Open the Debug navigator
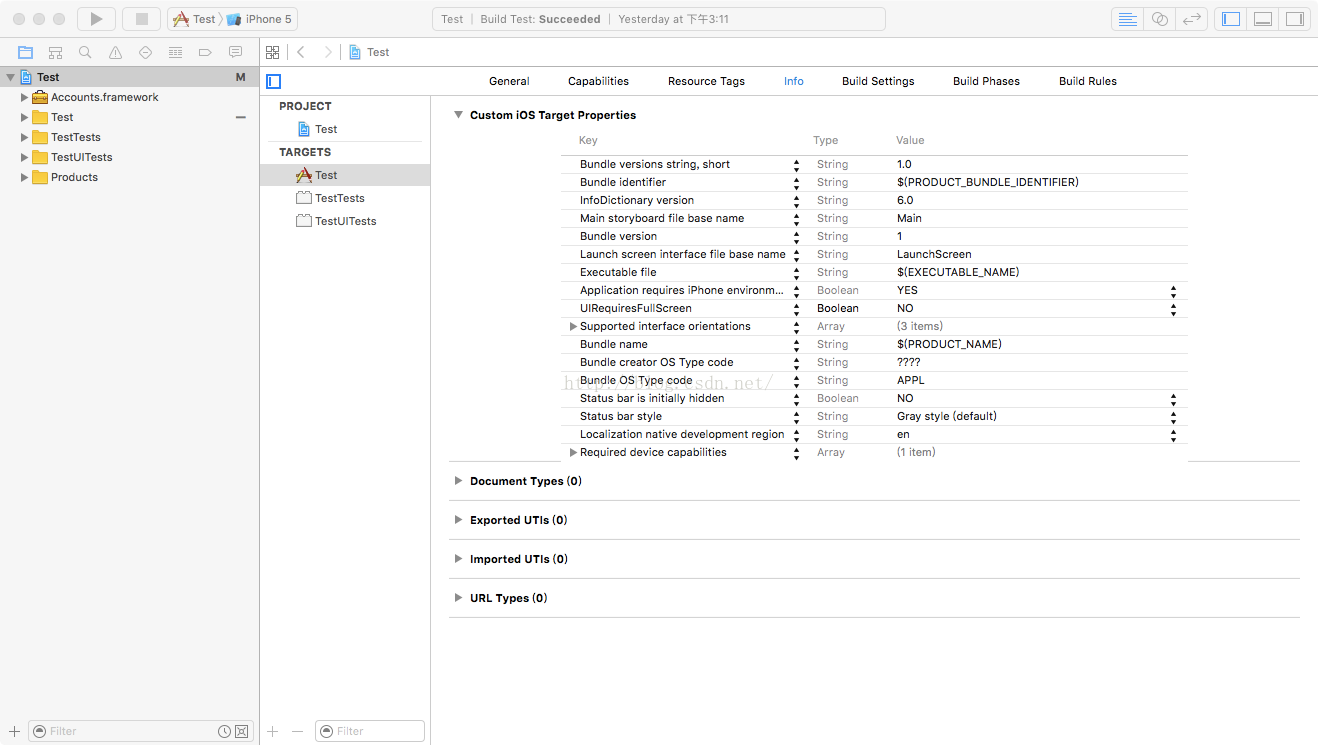1318x745 pixels. coord(175,52)
